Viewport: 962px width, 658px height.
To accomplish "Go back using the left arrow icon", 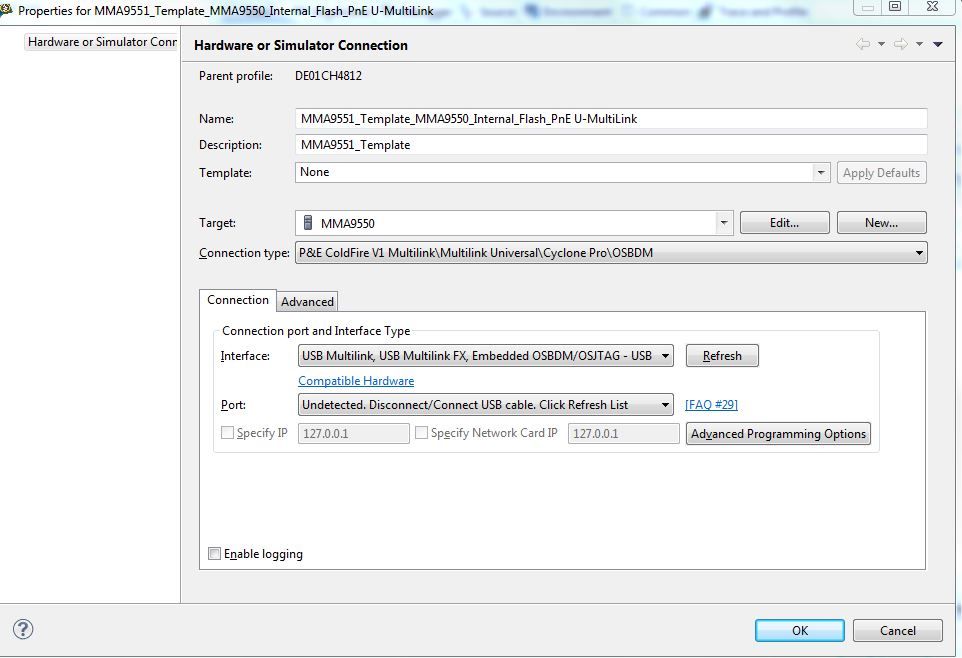I will (863, 44).
